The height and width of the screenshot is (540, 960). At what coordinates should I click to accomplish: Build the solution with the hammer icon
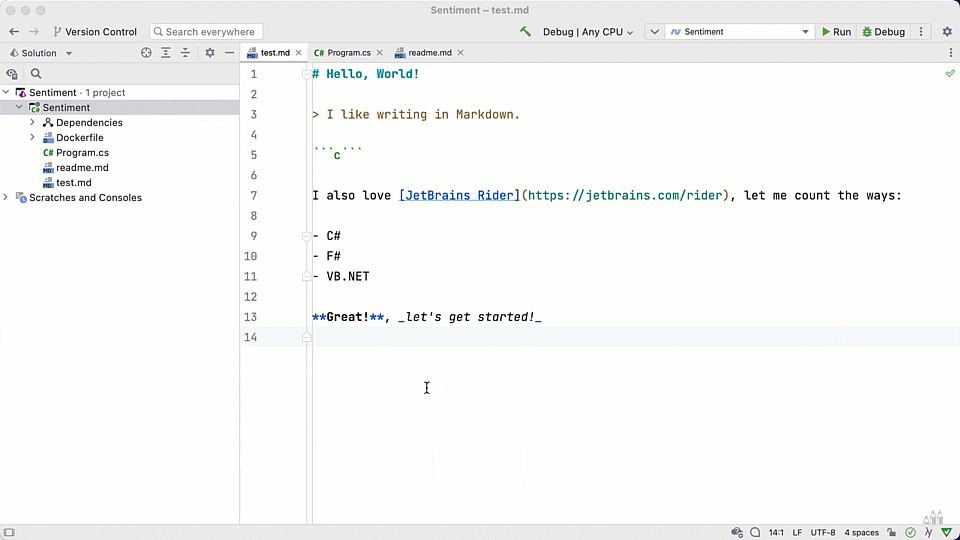tap(525, 31)
